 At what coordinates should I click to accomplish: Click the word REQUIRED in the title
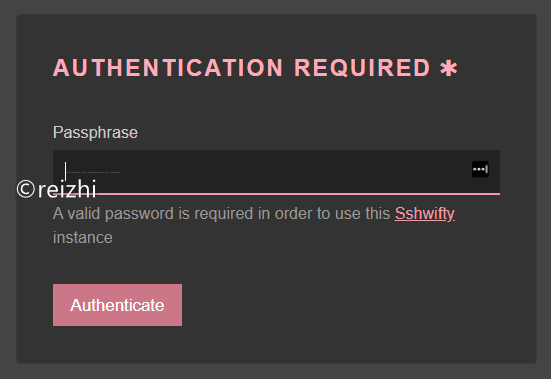(362, 68)
